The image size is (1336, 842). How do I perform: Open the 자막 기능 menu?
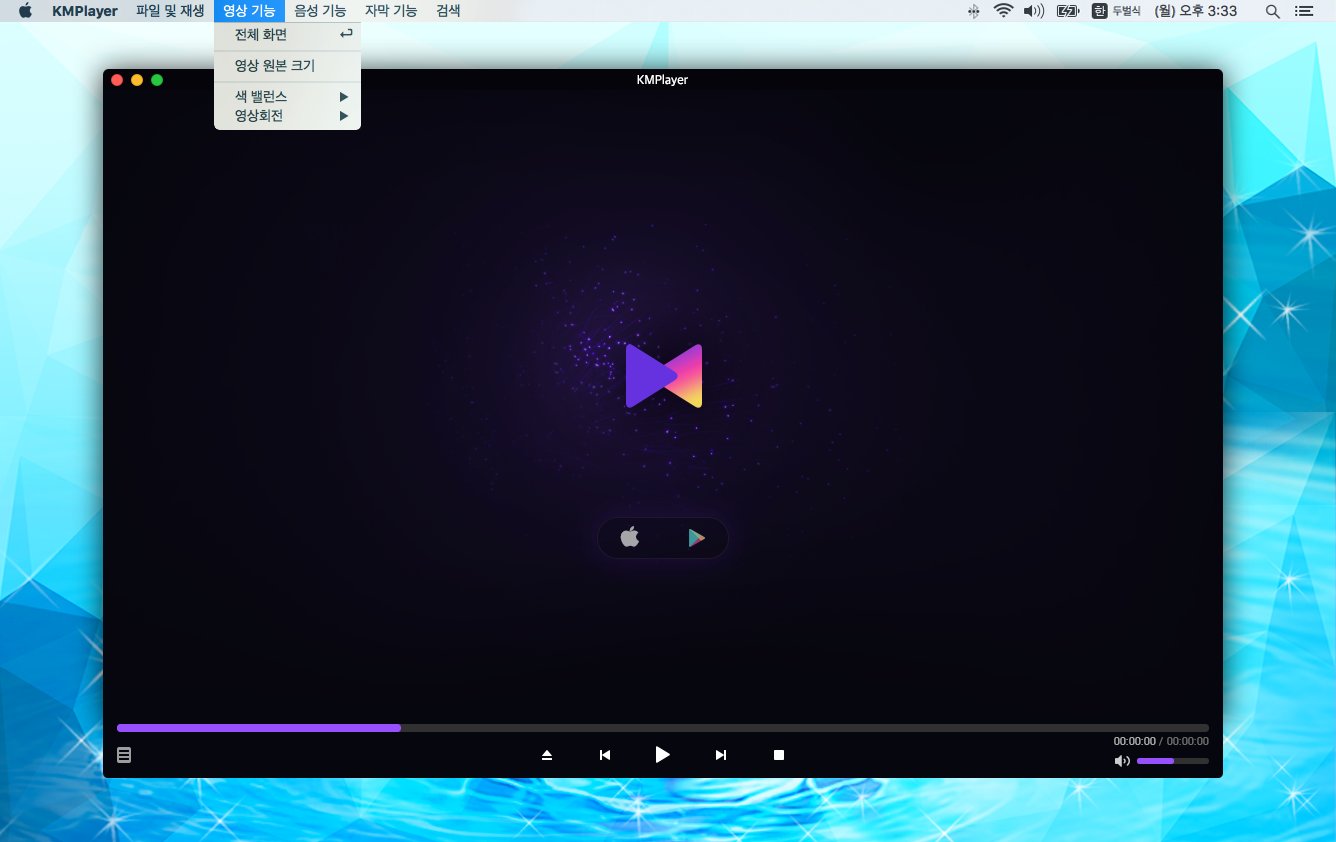tap(391, 11)
